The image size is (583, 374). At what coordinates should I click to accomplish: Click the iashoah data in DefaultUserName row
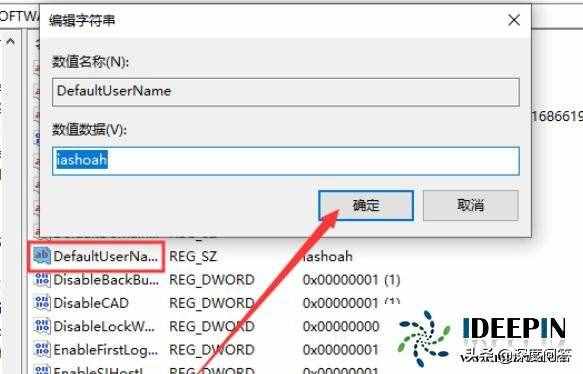coord(328,256)
